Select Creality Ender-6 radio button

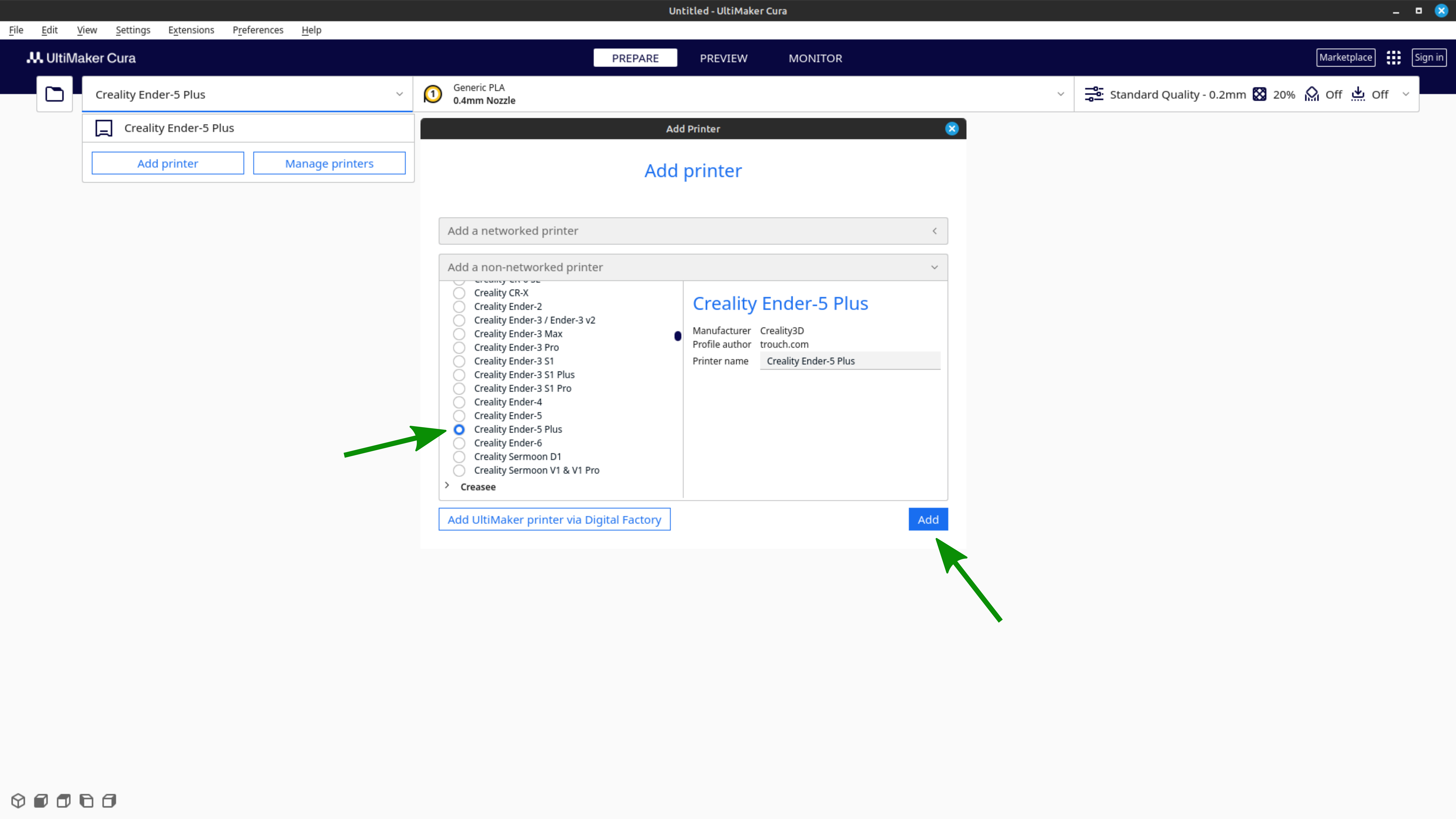click(459, 443)
